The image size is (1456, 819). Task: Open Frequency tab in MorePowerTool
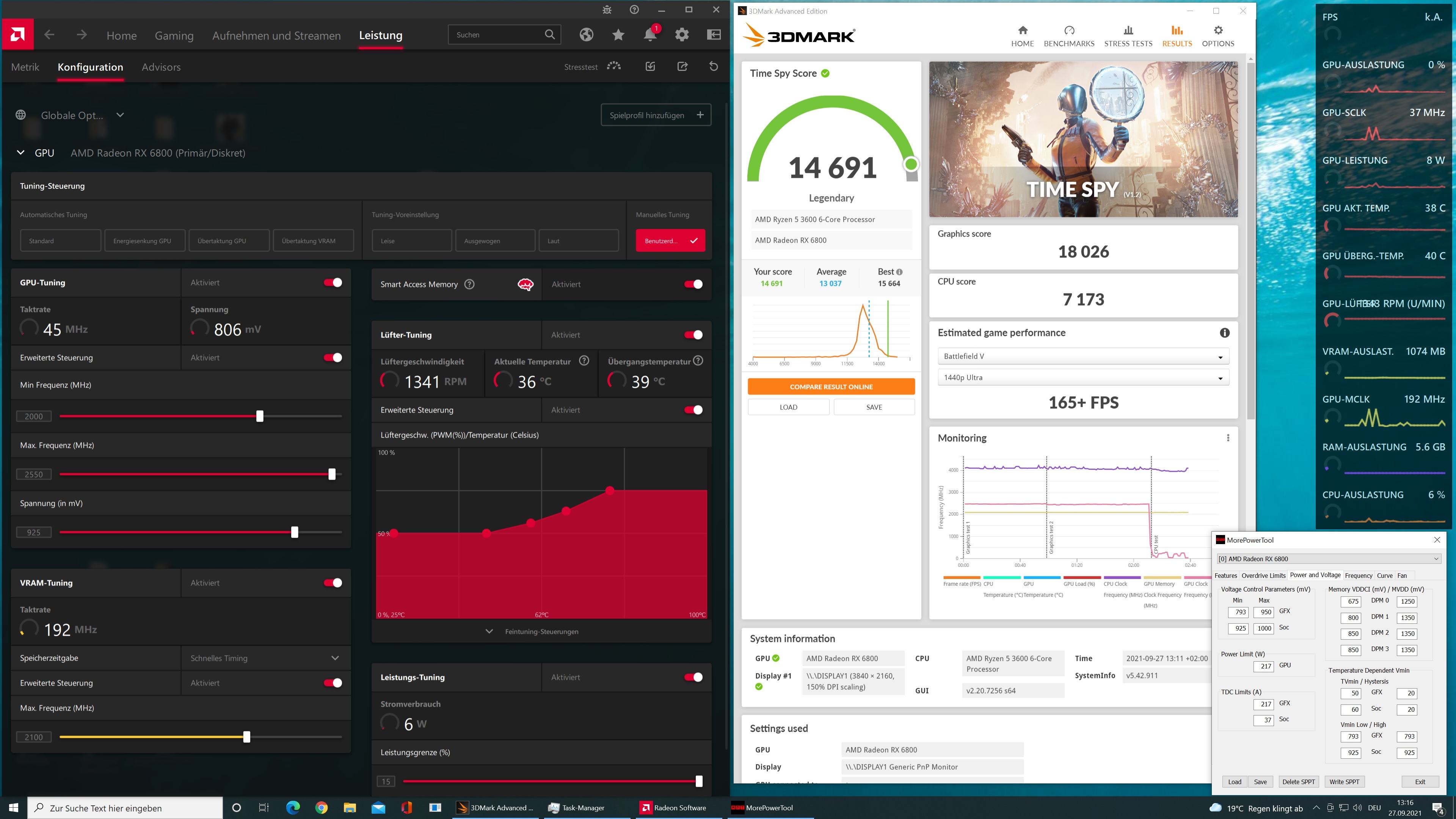coord(1358,576)
